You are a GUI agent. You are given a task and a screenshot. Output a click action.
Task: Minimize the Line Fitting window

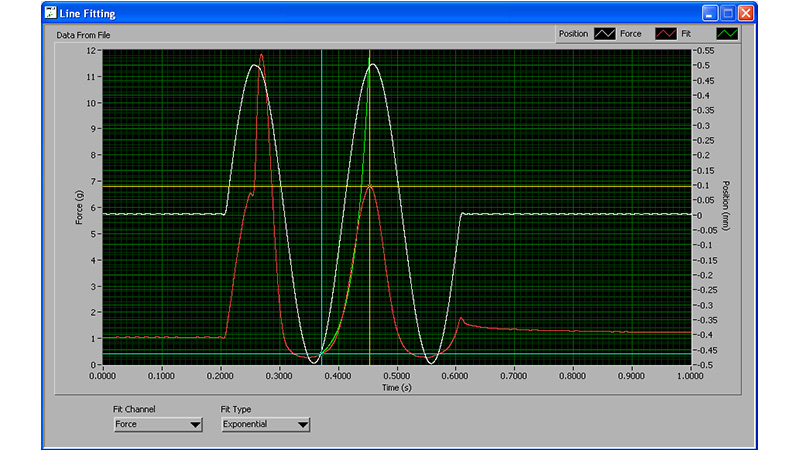(x=710, y=13)
